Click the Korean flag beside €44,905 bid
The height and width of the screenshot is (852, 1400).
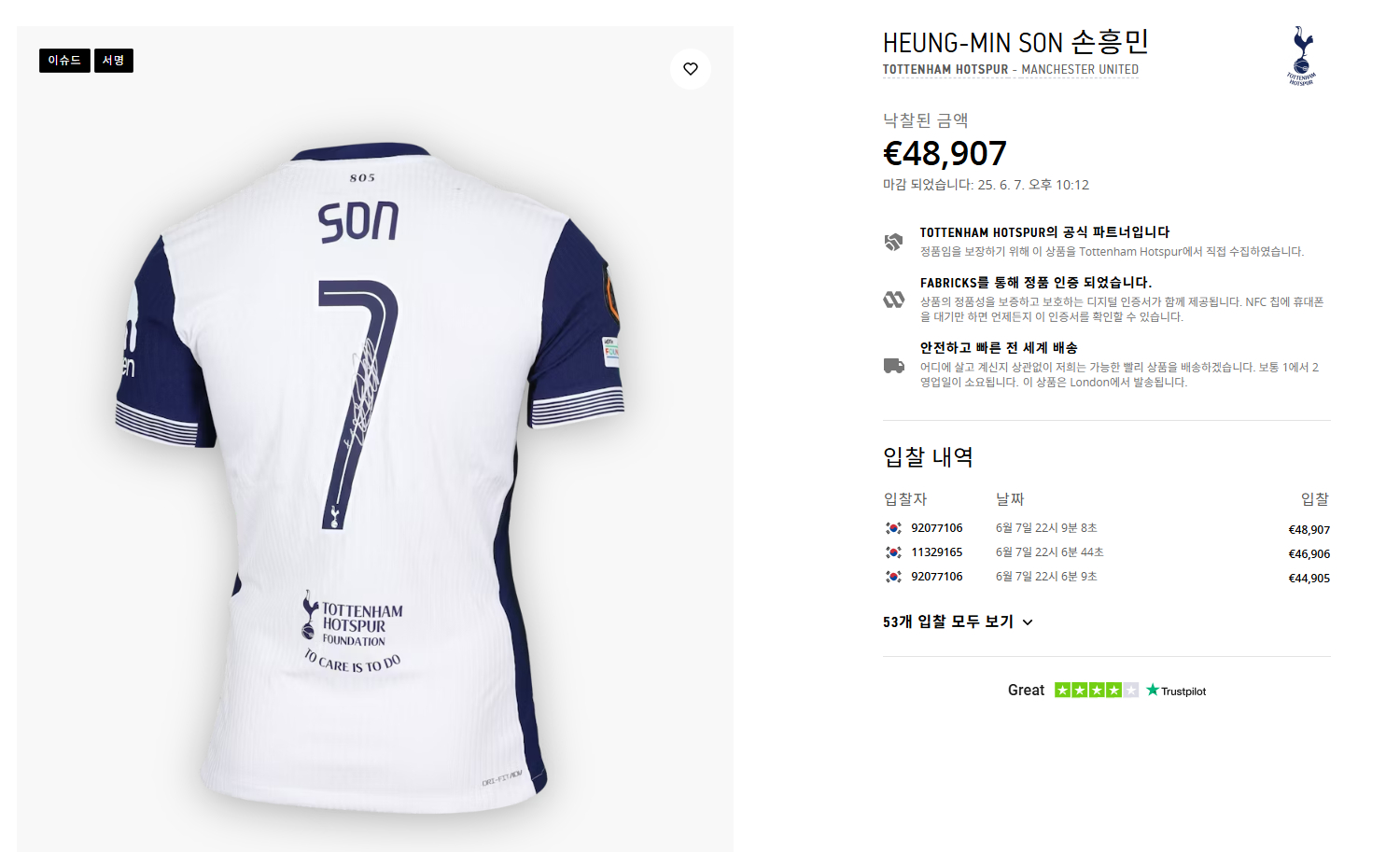(893, 577)
